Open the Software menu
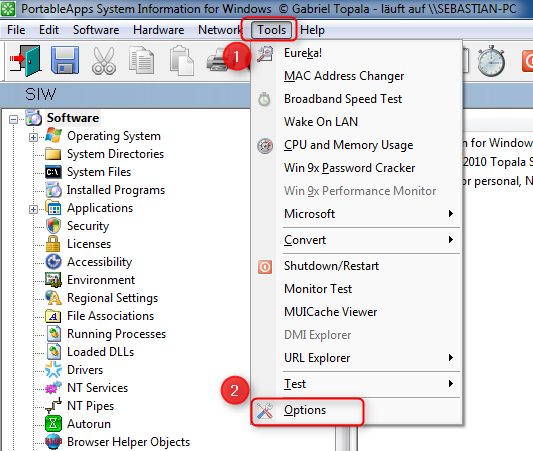Image resolution: width=533 pixels, height=451 pixels. [96, 30]
